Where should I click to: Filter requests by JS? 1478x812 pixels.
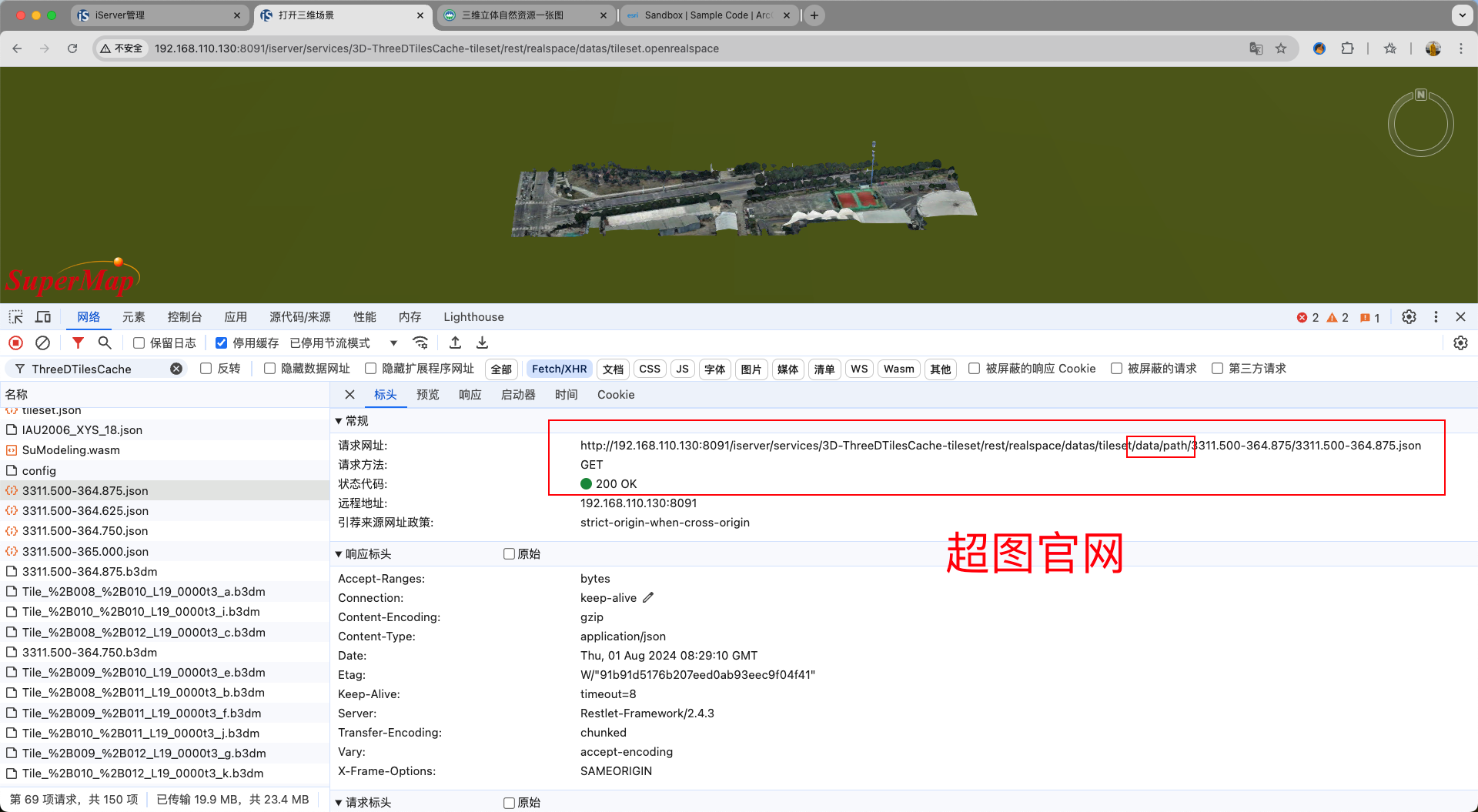pyautogui.click(x=683, y=369)
